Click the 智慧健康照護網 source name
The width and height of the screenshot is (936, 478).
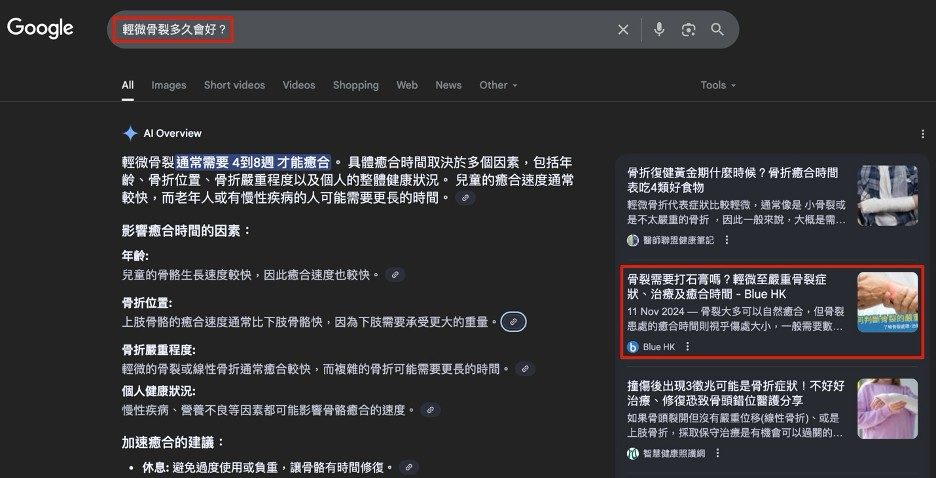(674, 453)
